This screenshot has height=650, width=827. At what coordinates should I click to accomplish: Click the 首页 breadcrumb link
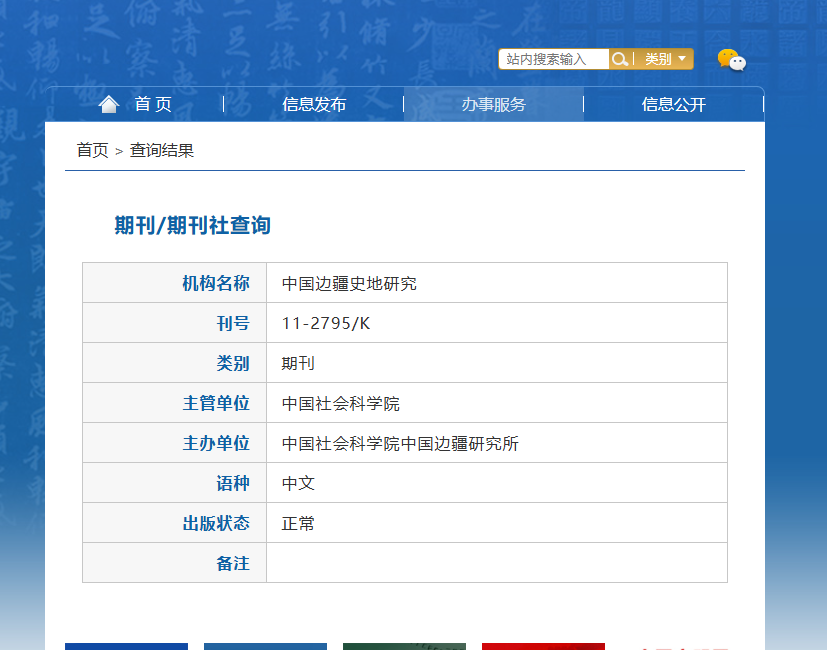tap(92, 150)
